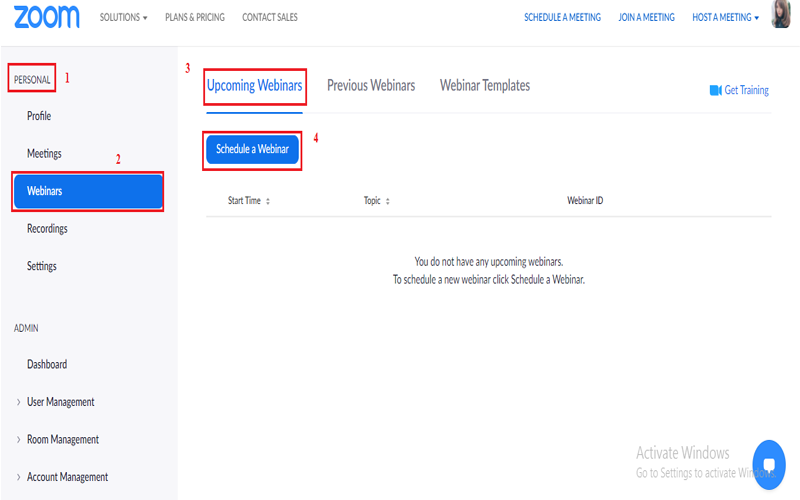The image size is (800, 500).
Task: Sort by Start Time arrows
Action: pos(268,201)
